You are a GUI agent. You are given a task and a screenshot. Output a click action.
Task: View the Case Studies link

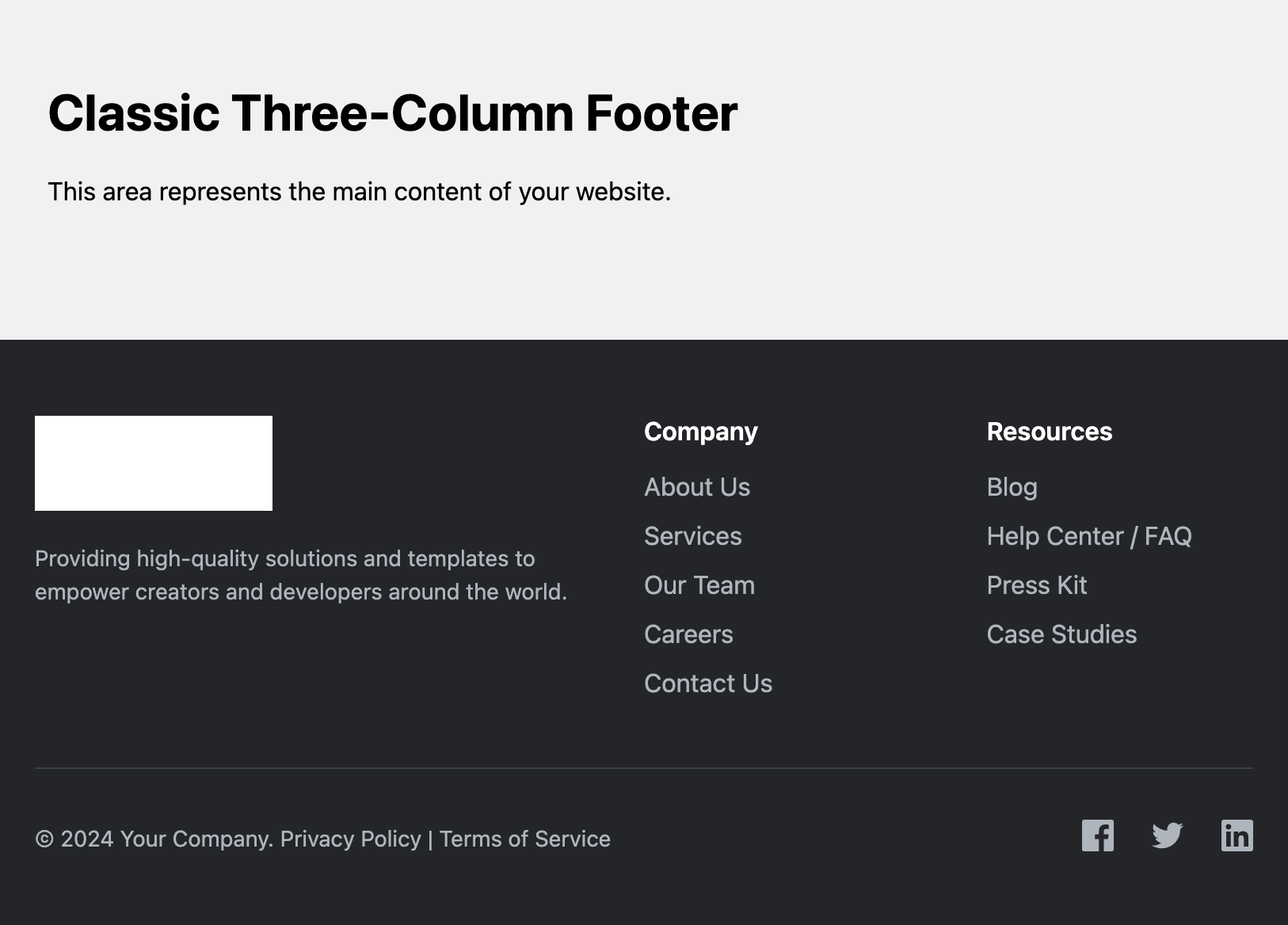(1061, 634)
